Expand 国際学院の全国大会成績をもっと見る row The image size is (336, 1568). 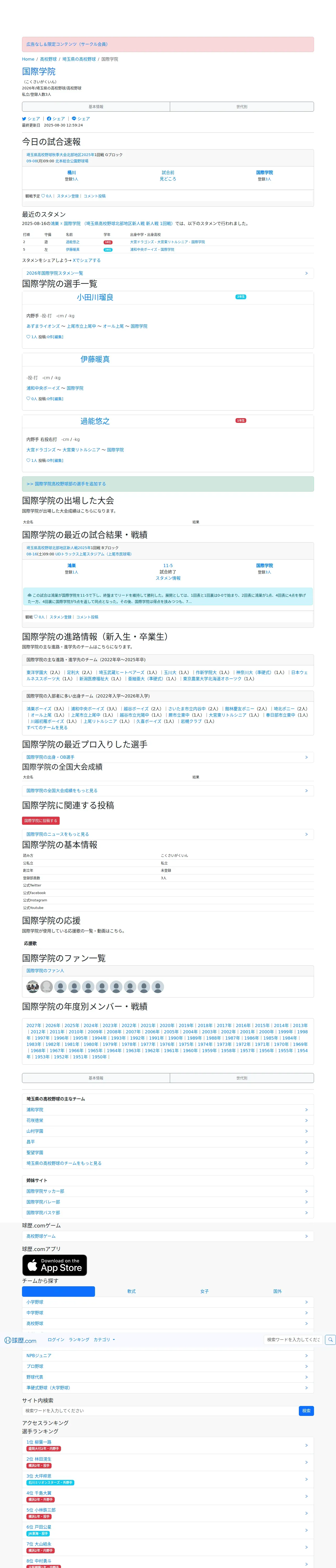coord(168,791)
